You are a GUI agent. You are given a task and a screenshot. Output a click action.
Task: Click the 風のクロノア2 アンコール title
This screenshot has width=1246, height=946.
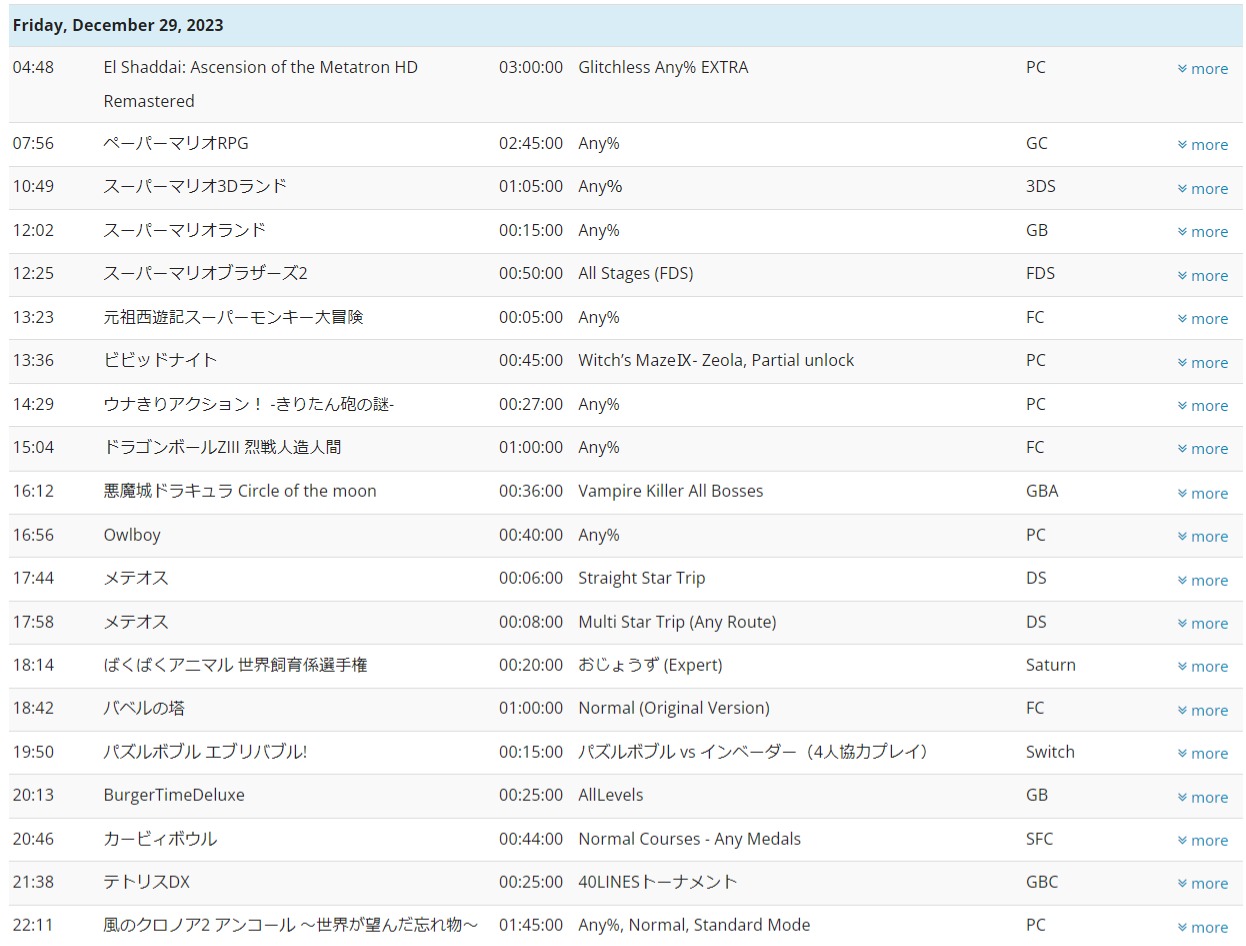tap(291, 925)
